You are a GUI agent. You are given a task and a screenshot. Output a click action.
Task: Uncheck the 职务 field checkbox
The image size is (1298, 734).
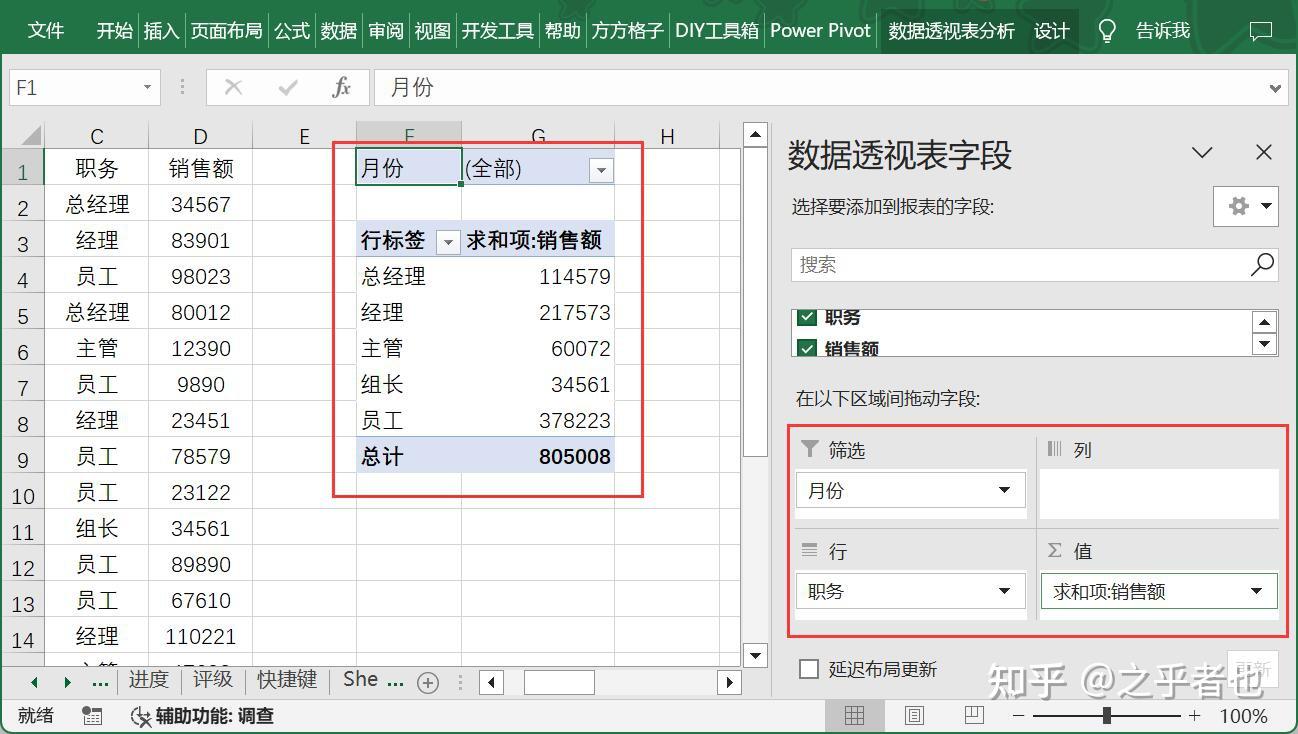pos(806,317)
